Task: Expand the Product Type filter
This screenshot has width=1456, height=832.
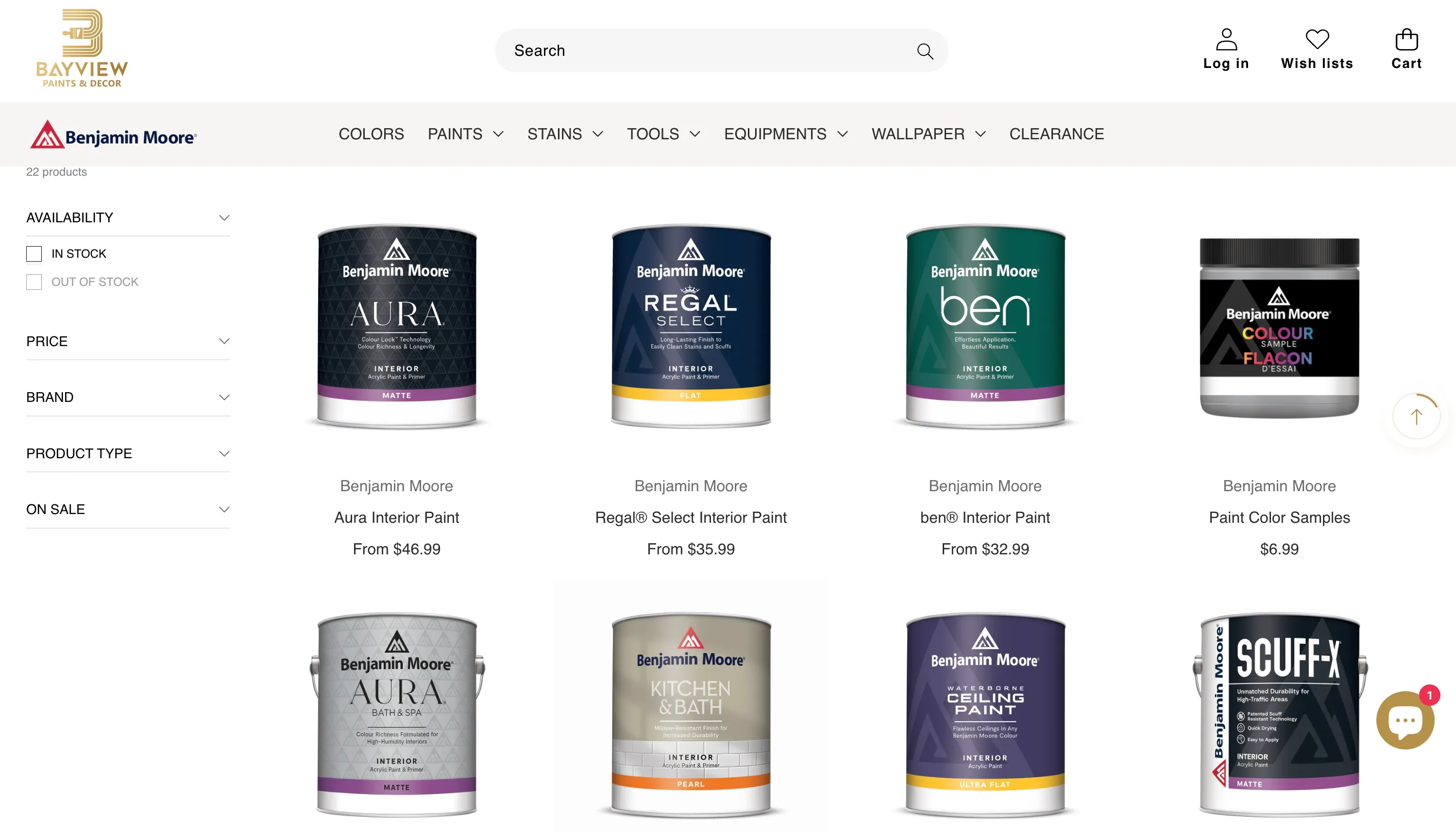Action: [128, 453]
